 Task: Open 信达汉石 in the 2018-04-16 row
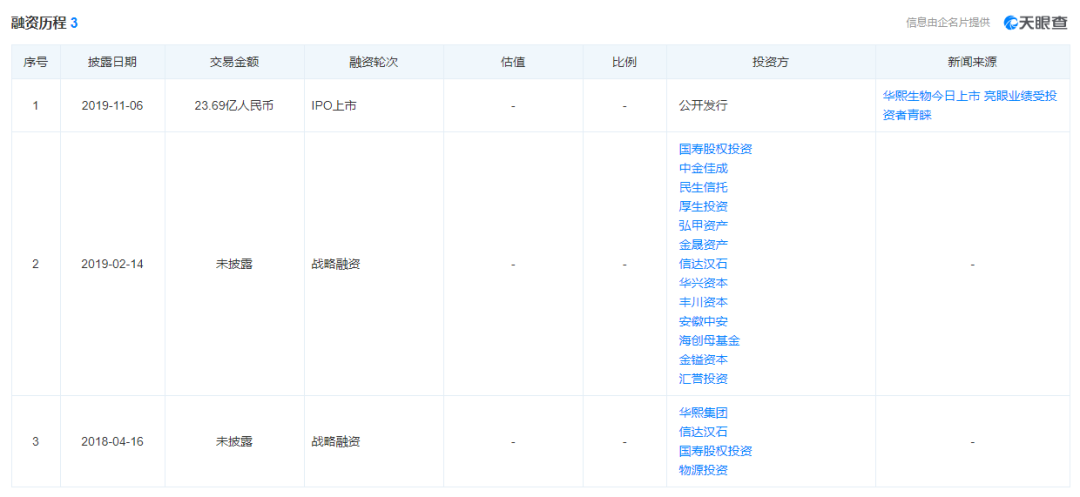(703, 432)
